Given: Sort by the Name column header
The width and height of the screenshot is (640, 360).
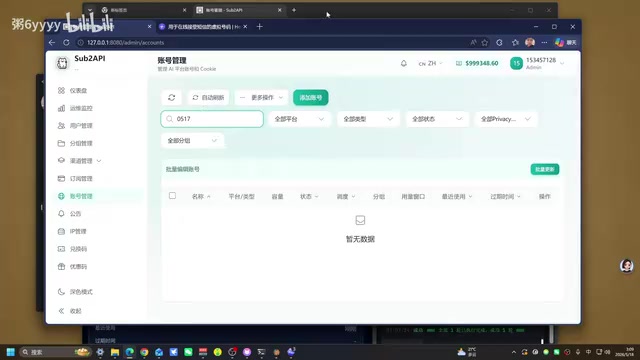Looking at the screenshot, I should [201, 196].
